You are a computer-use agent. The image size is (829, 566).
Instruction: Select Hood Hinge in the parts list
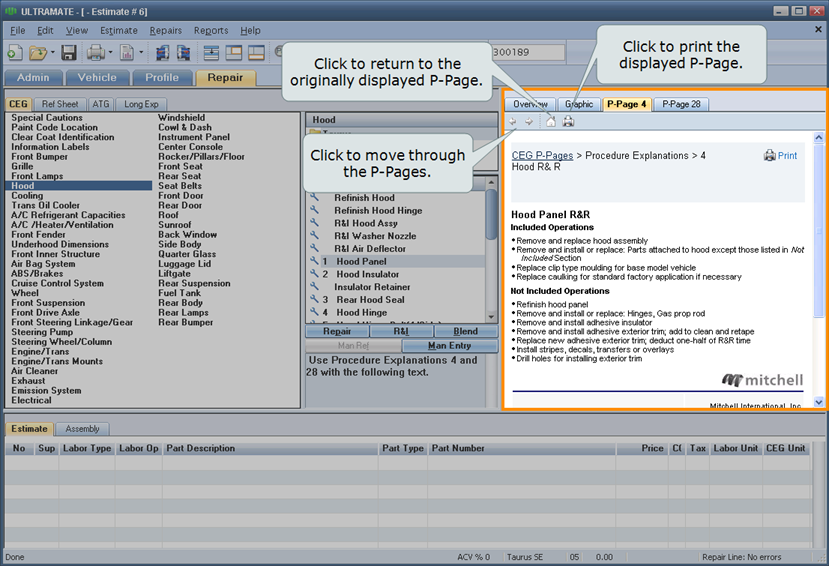(360, 313)
